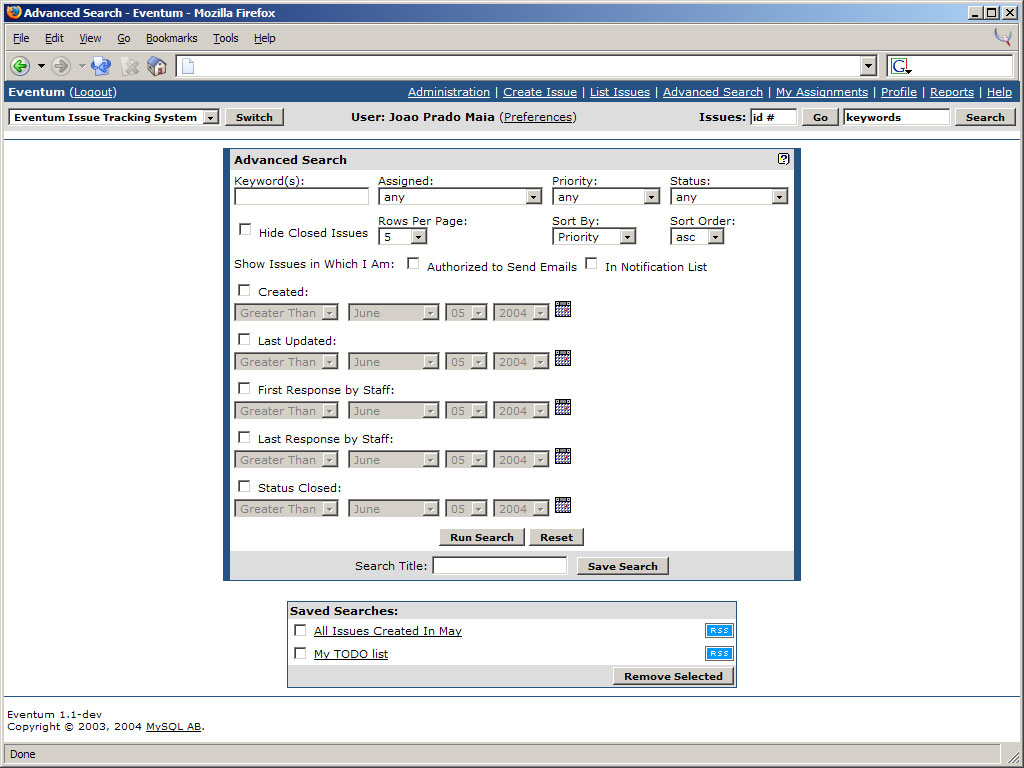
Task: Click the Run Search button
Action: coord(481,538)
